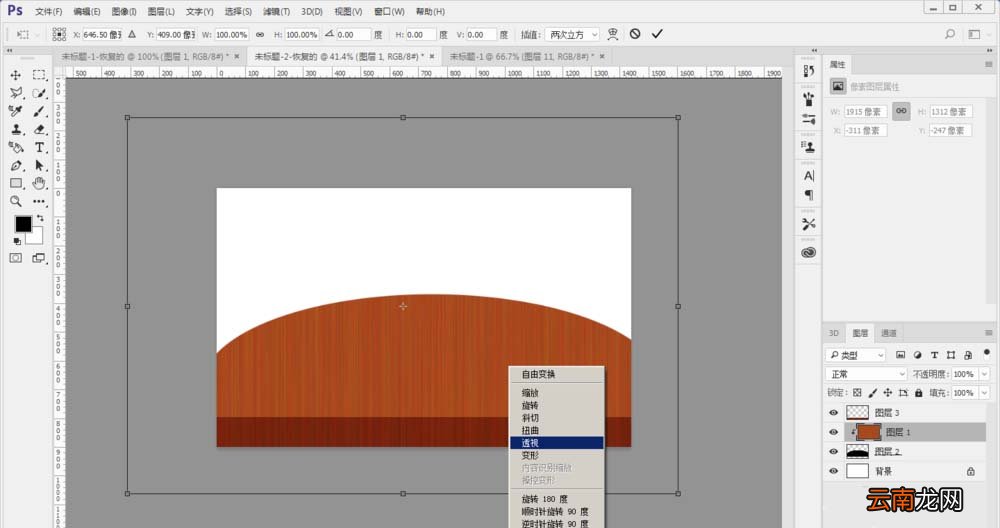1000x528 pixels.
Task: Select the Eraser tool
Action: 40,129
